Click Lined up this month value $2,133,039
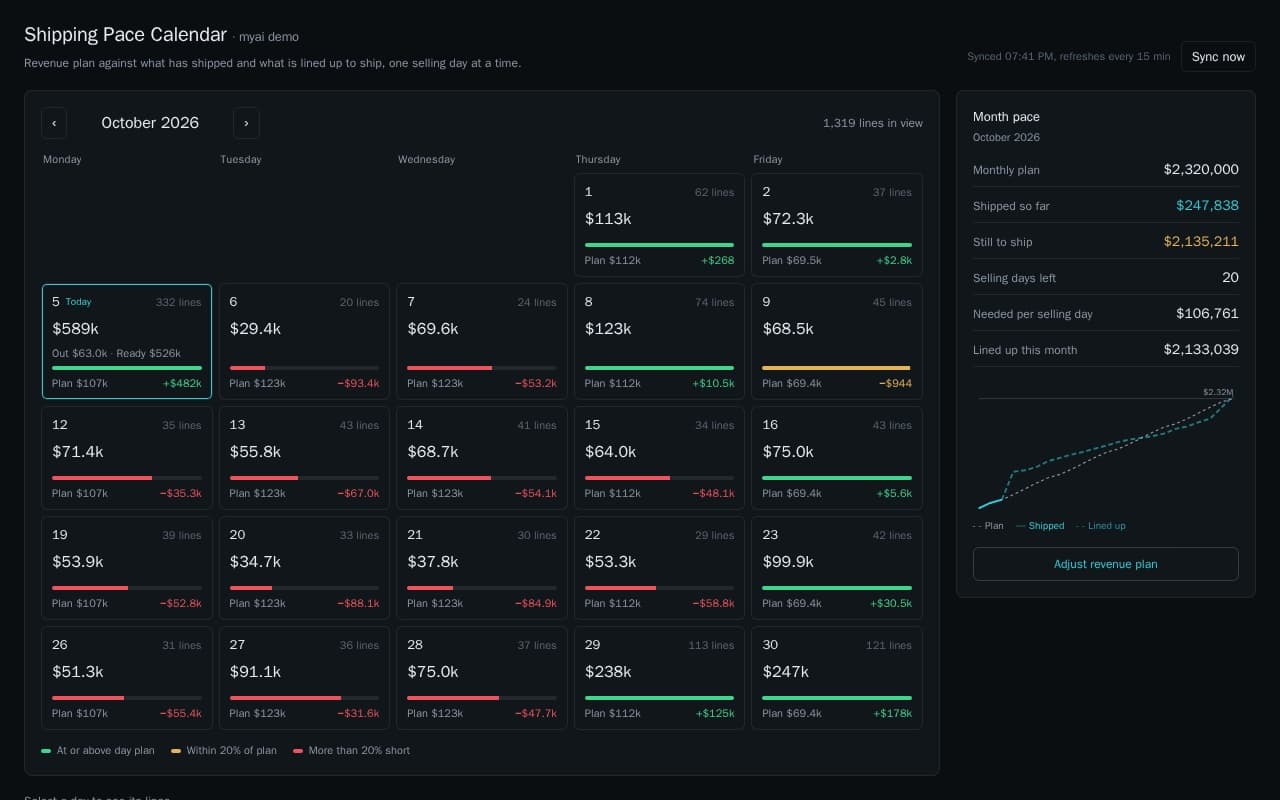This screenshot has height=800, width=1280. click(1201, 350)
